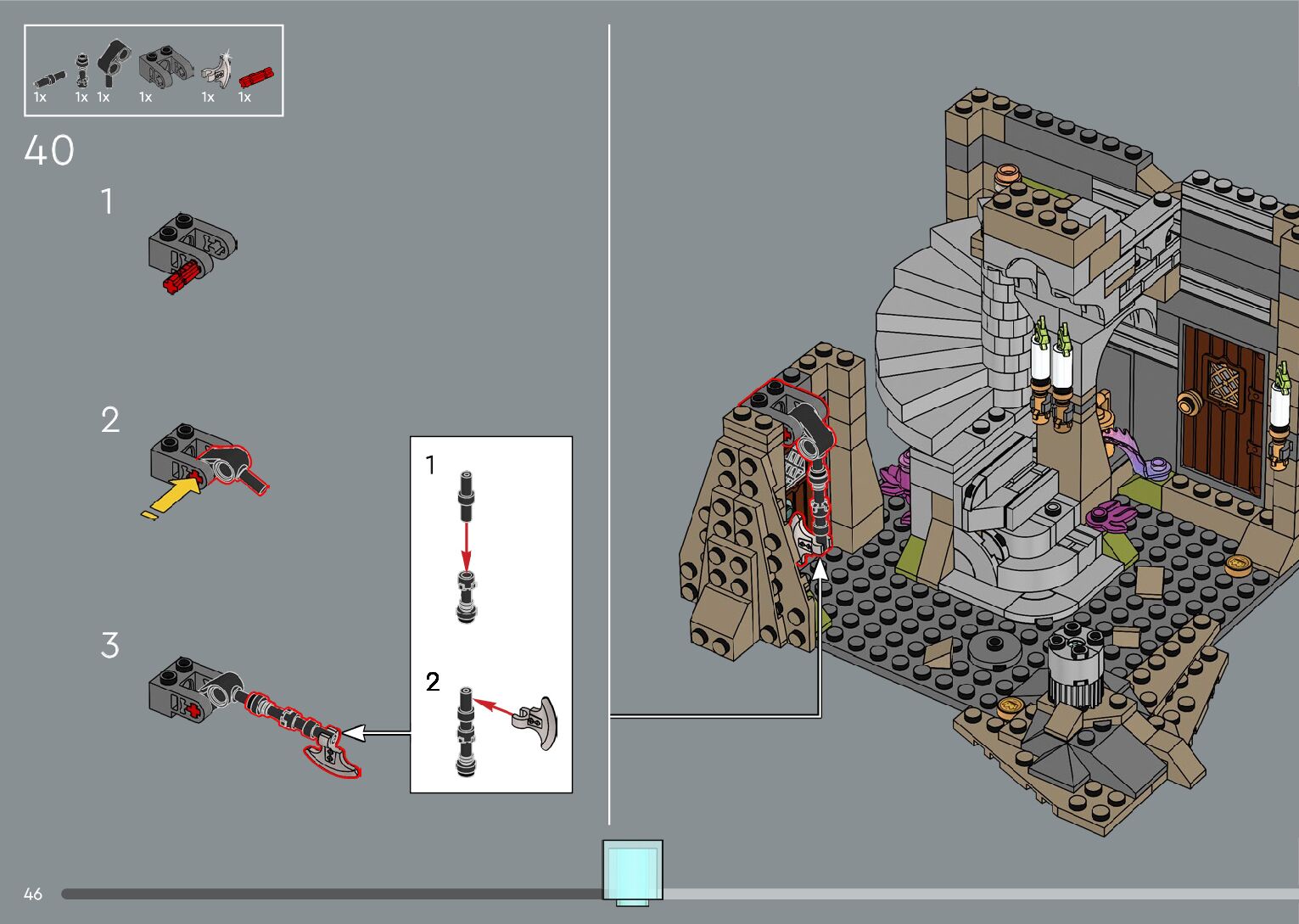Select the sub-step 3 assembled axe illustration
The image size is (1299, 924).
(255, 714)
